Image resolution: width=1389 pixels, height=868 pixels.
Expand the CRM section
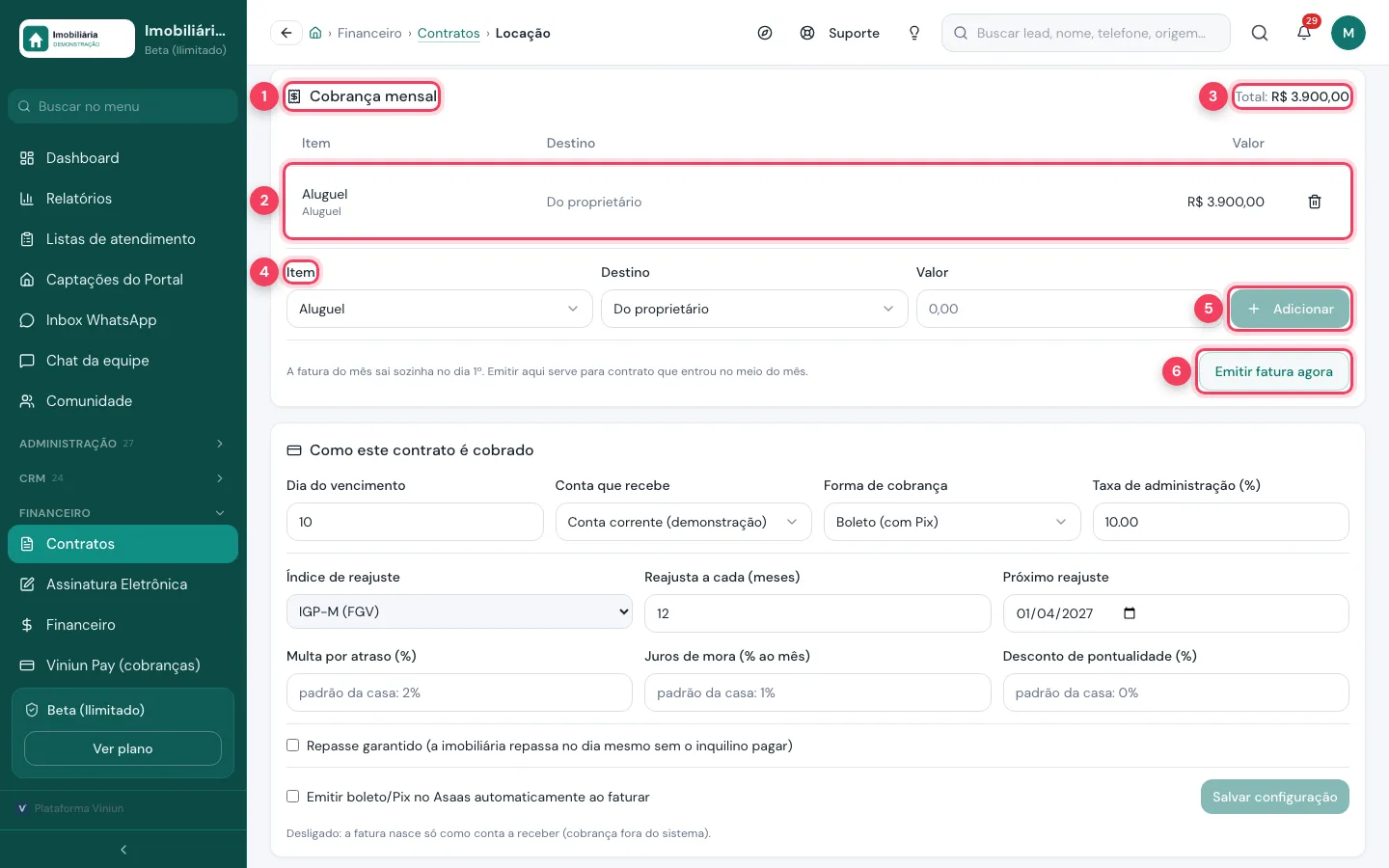pyautogui.click(x=123, y=478)
